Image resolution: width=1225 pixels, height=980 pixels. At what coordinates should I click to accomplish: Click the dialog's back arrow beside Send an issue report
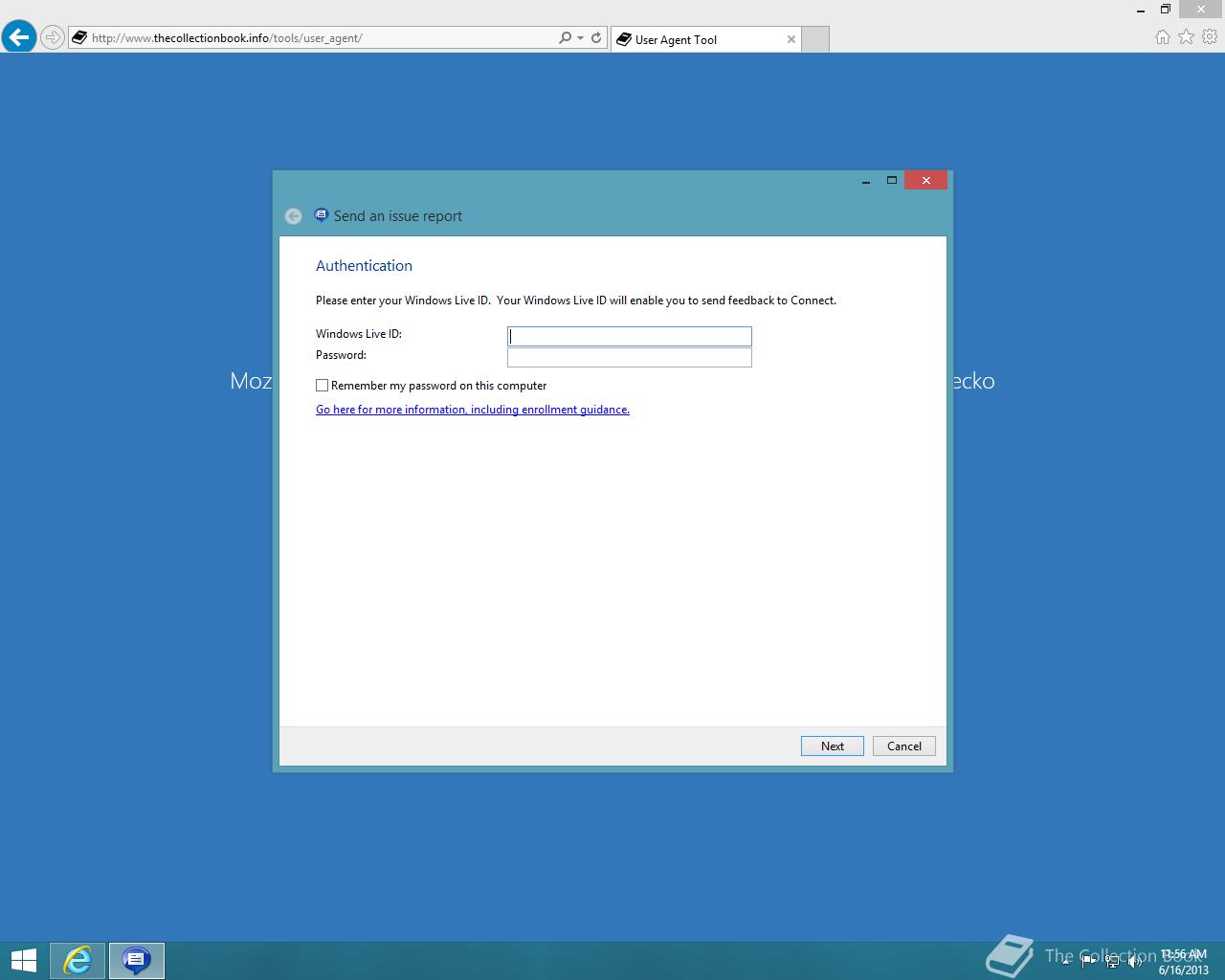click(x=293, y=216)
